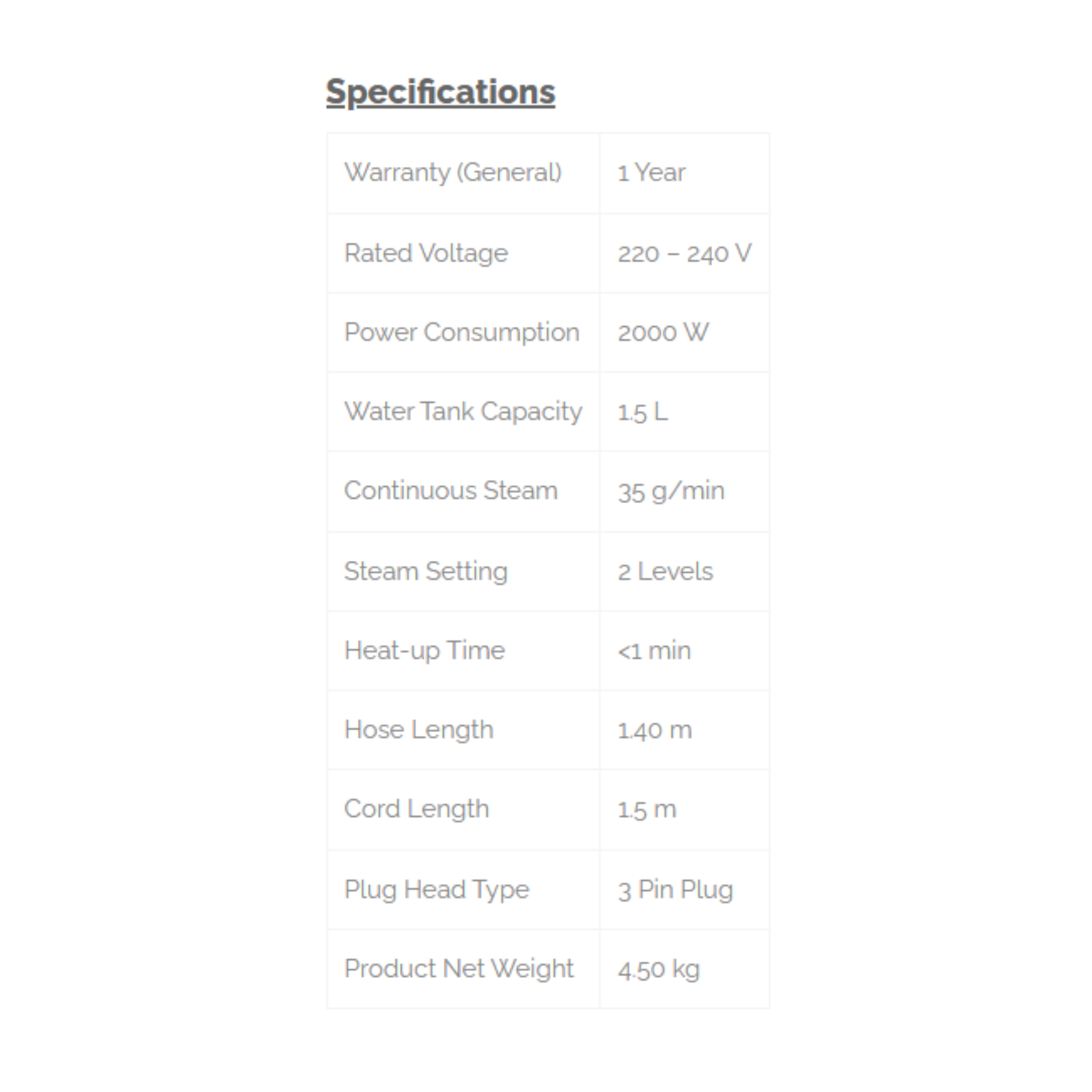
Task: Click the Continuous Steam label
Action: [451, 491]
